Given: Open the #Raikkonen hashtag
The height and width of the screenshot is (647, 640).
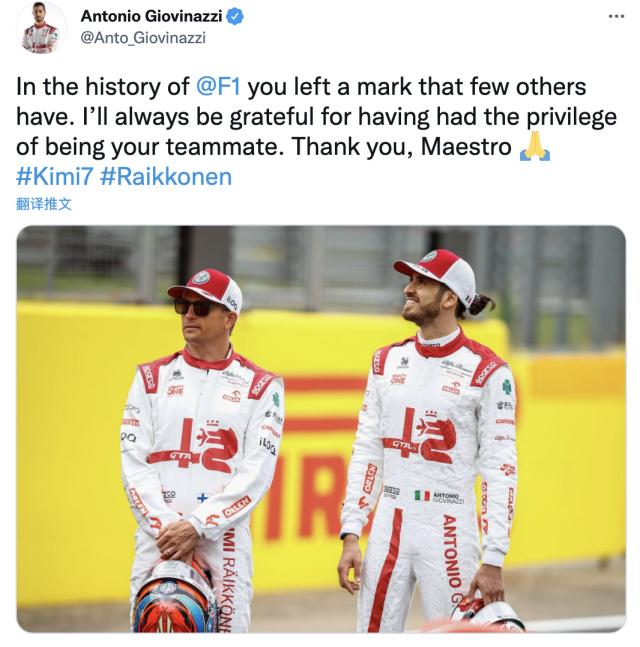Looking at the screenshot, I should 166,177.
